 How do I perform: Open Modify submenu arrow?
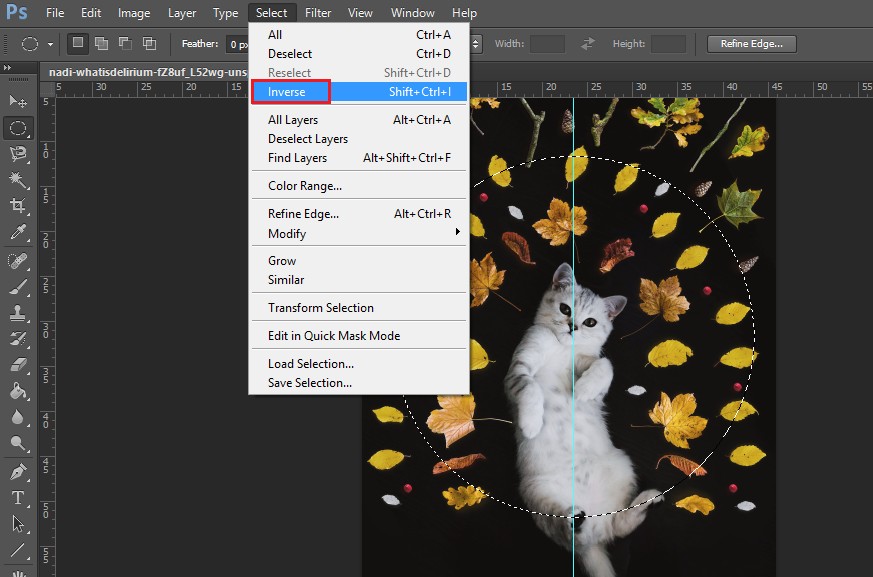(x=458, y=231)
